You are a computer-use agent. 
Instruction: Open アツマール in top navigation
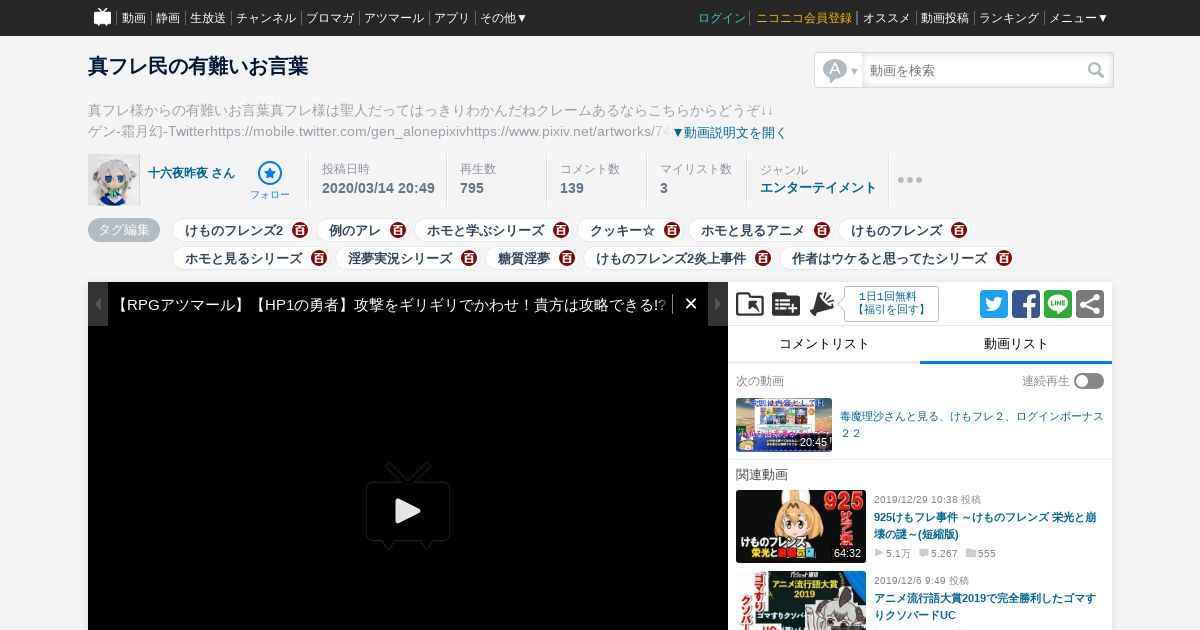coord(394,18)
